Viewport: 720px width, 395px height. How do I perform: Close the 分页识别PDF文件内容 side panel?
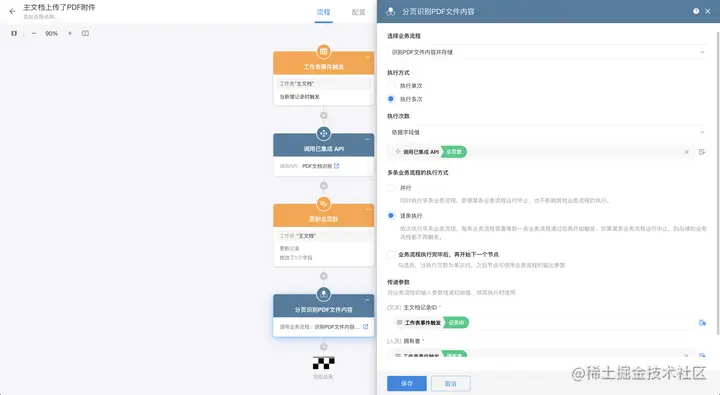[708, 11]
